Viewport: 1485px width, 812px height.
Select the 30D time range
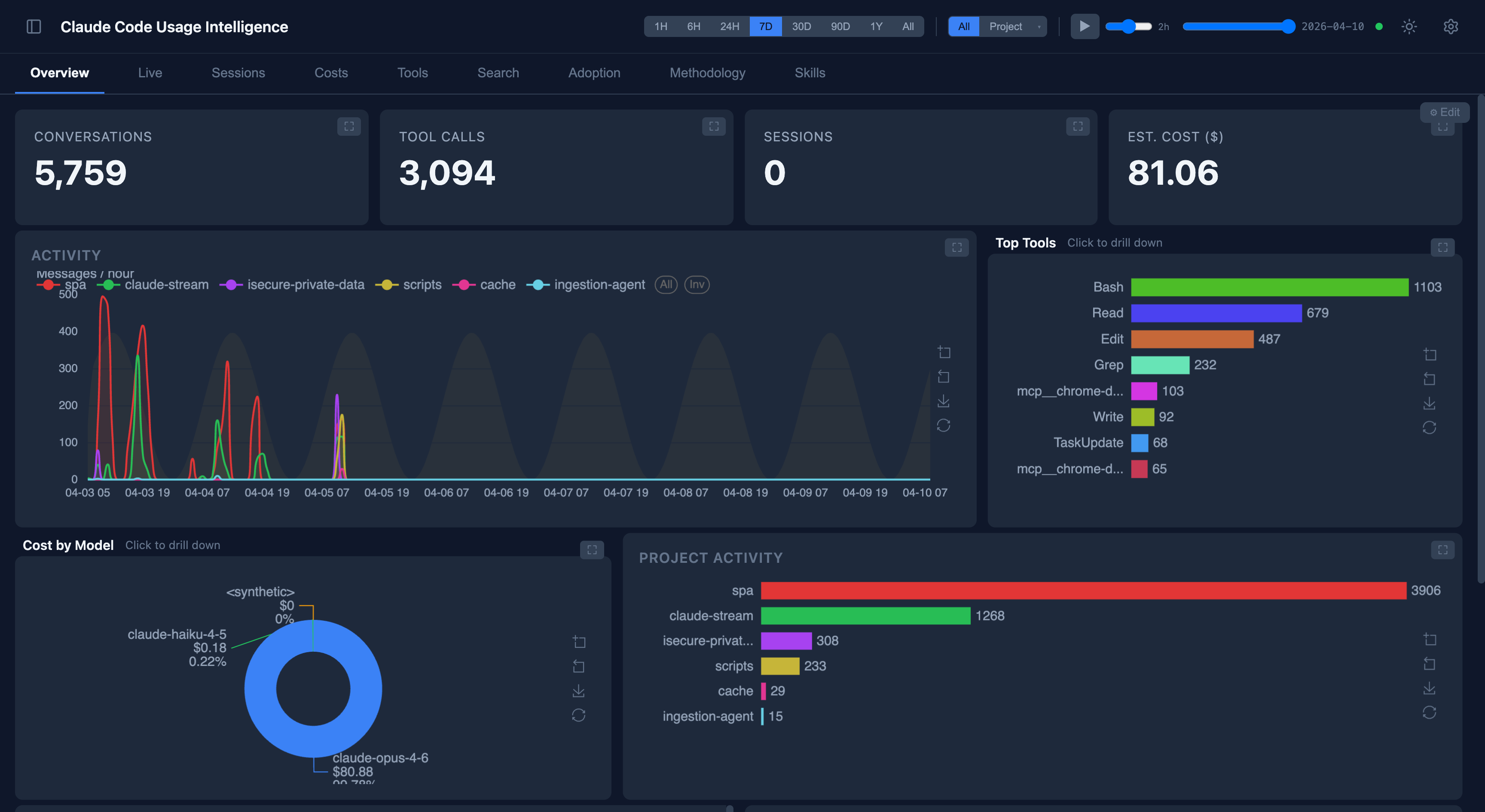tap(801, 26)
